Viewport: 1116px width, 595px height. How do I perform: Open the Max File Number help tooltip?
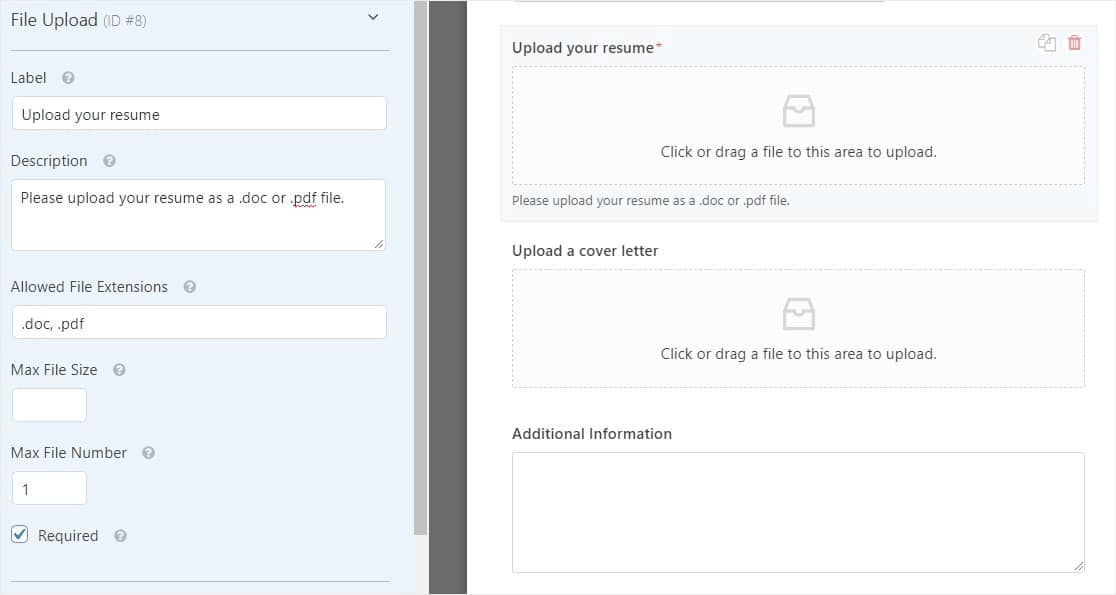[x=147, y=452]
